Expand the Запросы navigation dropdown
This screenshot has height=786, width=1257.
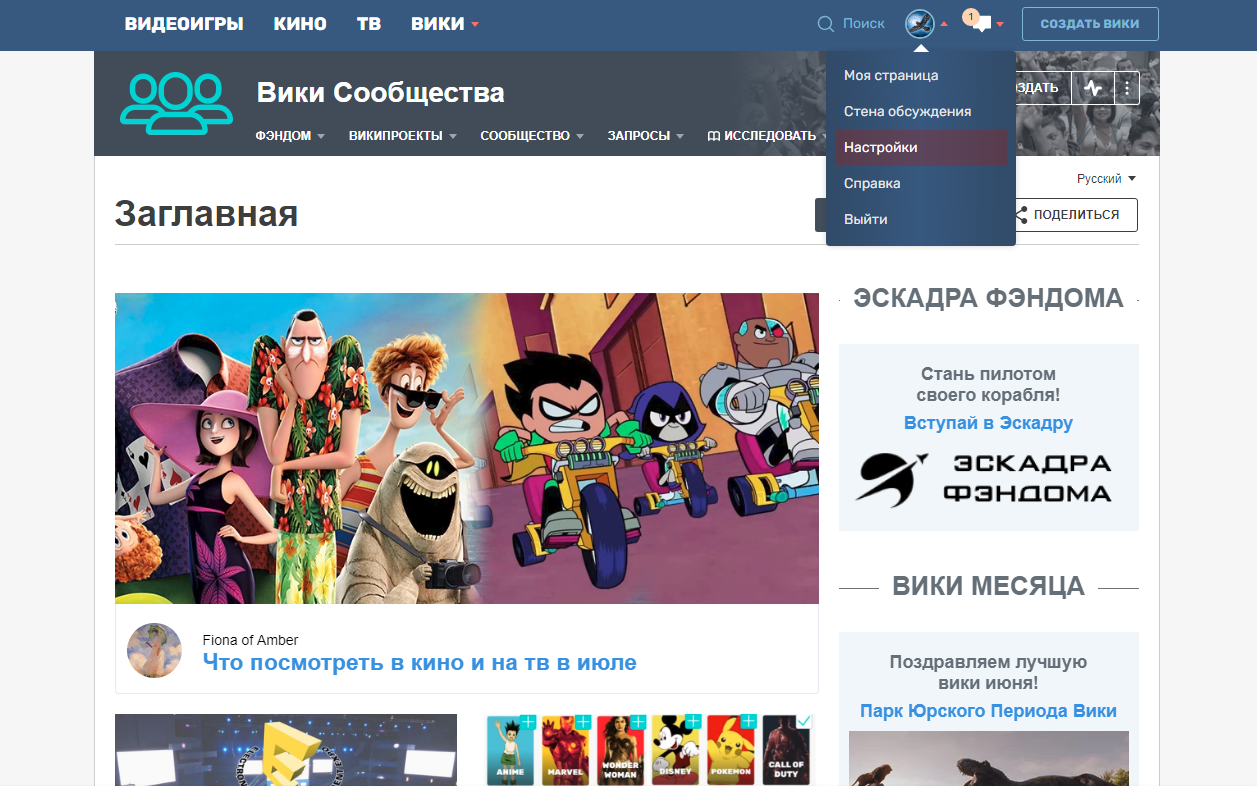point(680,136)
